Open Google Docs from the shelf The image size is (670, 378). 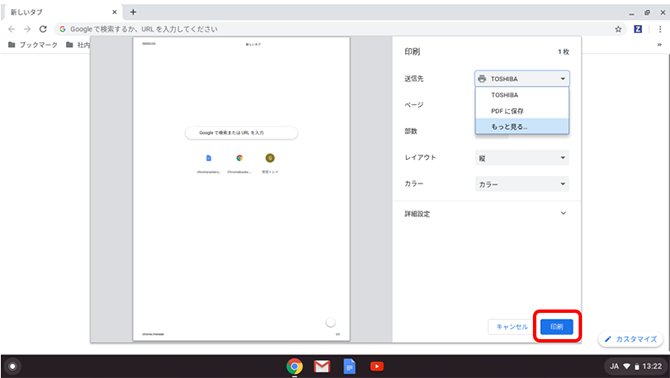[x=350, y=366]
